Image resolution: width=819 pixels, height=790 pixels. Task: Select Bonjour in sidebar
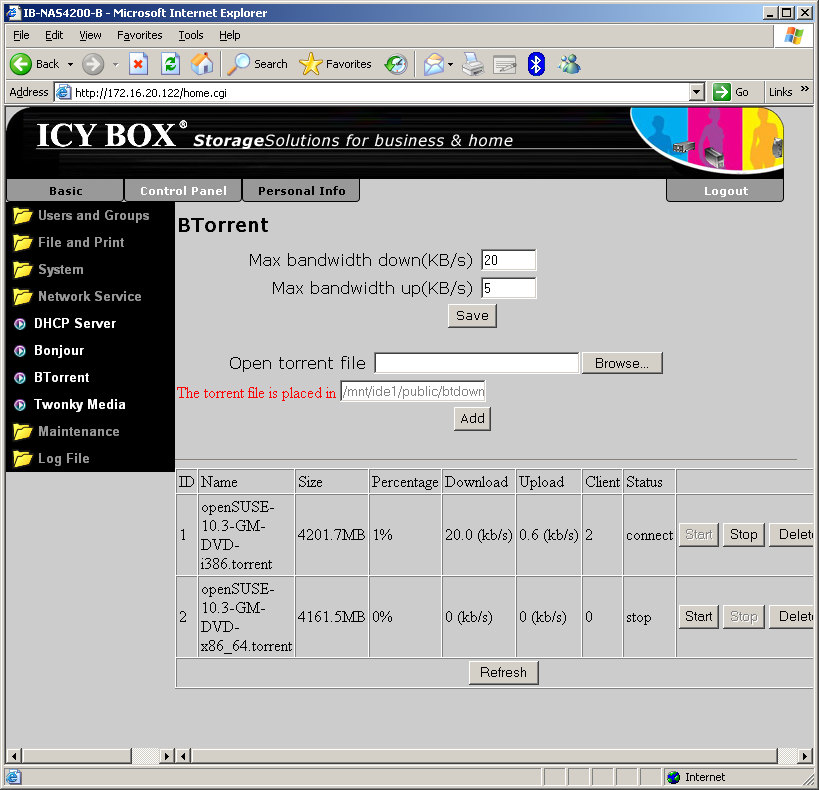(49, 351)
